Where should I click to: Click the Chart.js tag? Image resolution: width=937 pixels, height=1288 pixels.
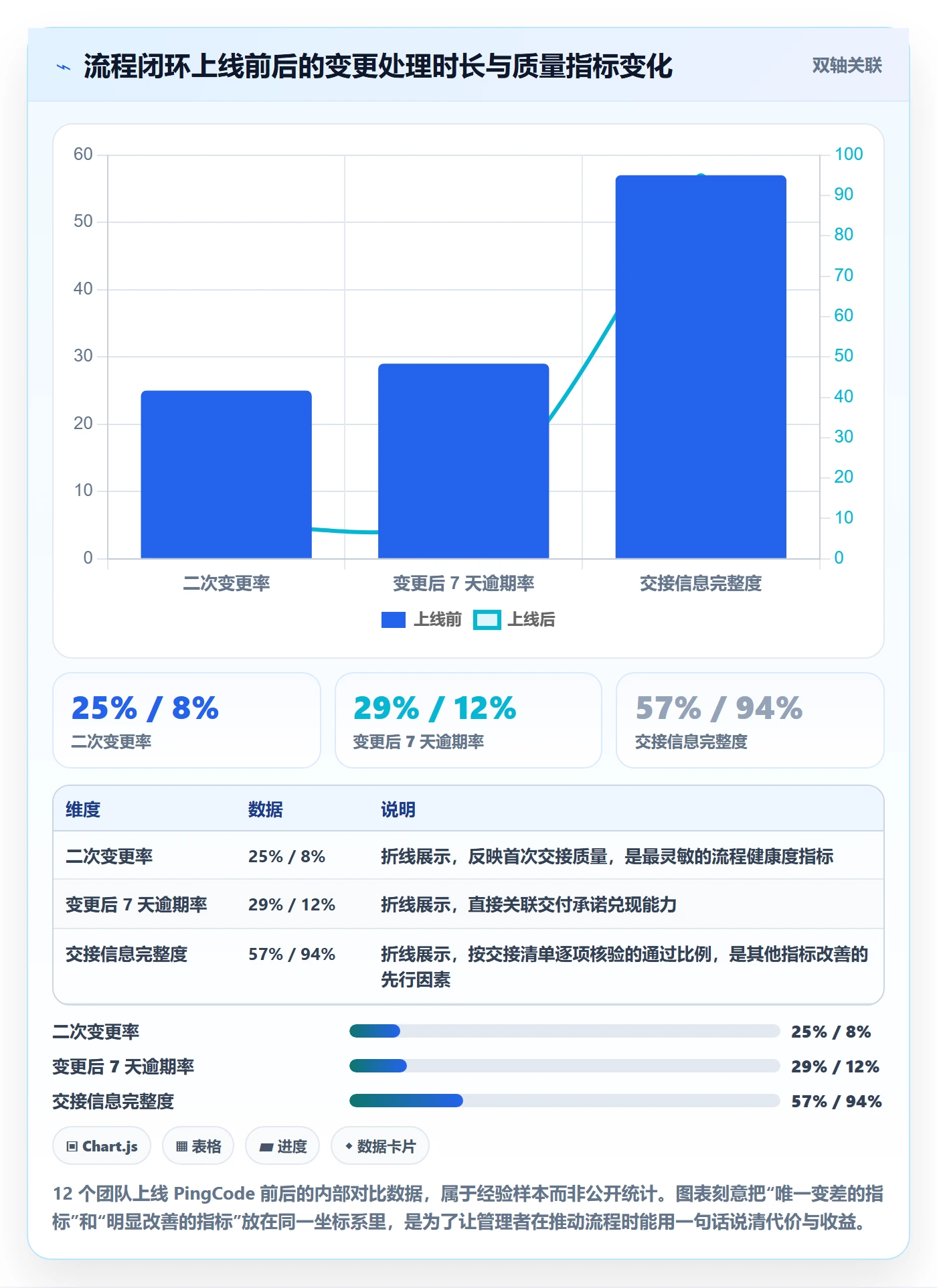(x=102, y=1146)
